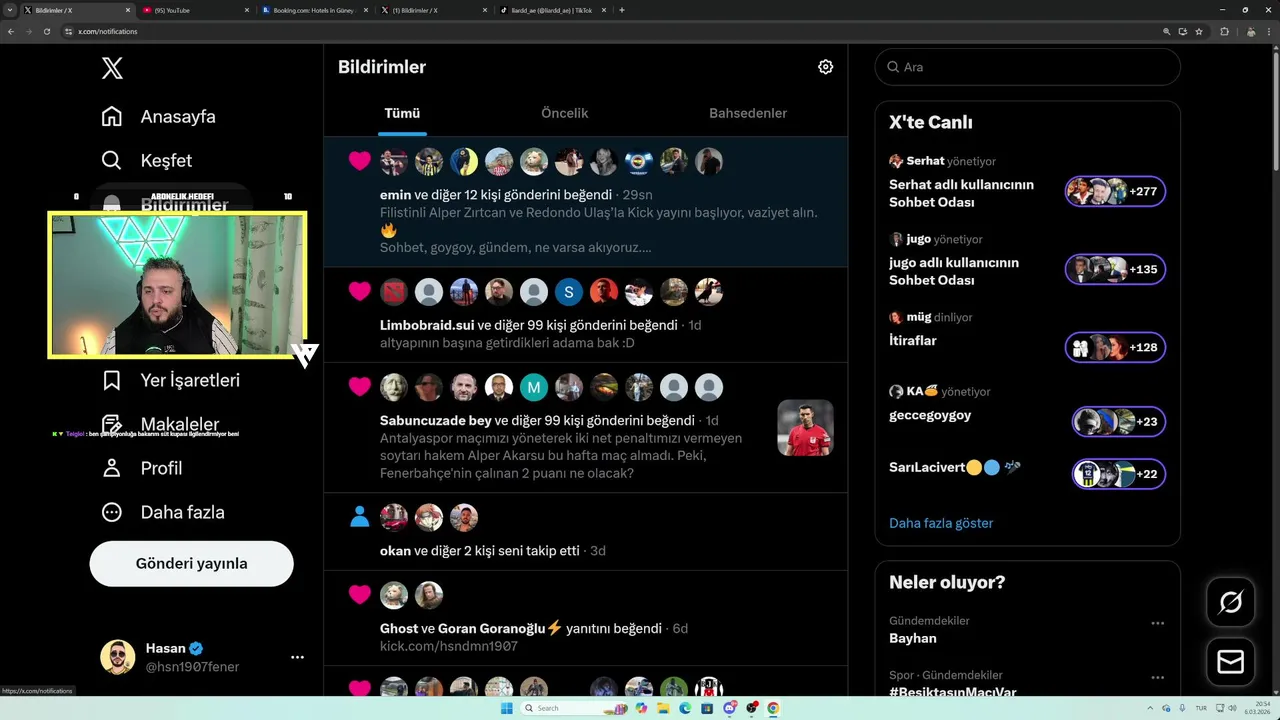Click the page vertical scrollbar
The height and width of the screenshot is (720, 1280).
tap(1275, 110)
